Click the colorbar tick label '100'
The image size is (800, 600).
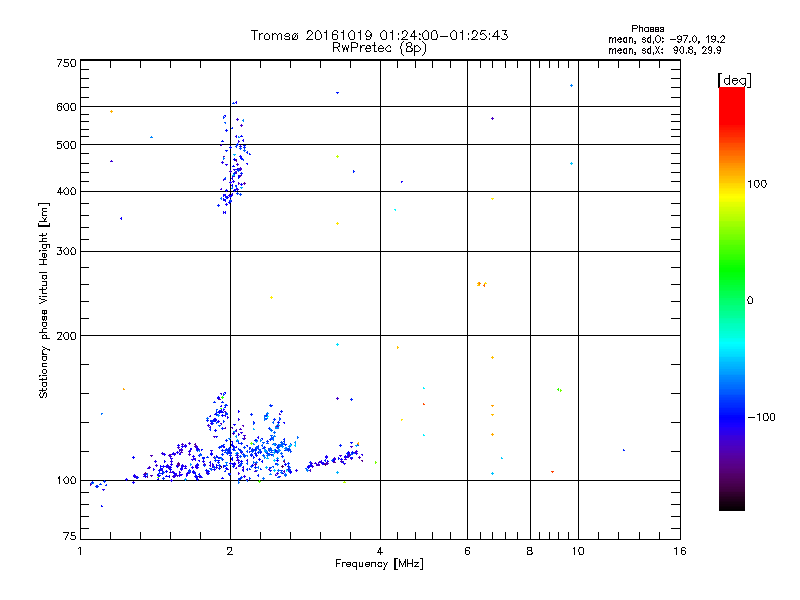pyautogui.click(x=757, y=184)
